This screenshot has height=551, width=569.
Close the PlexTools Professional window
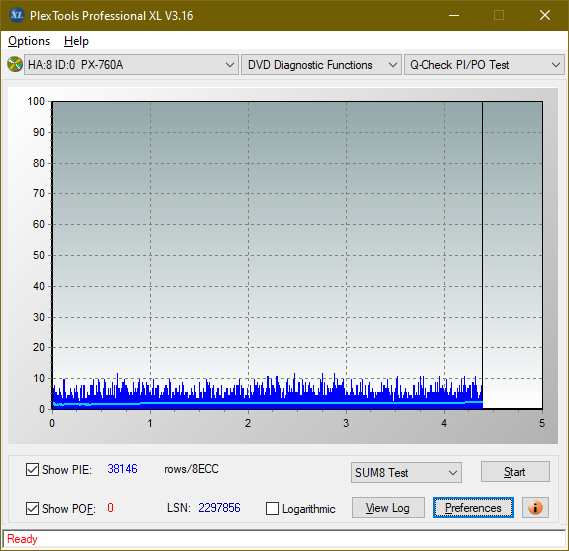click(x=545, y=15)
